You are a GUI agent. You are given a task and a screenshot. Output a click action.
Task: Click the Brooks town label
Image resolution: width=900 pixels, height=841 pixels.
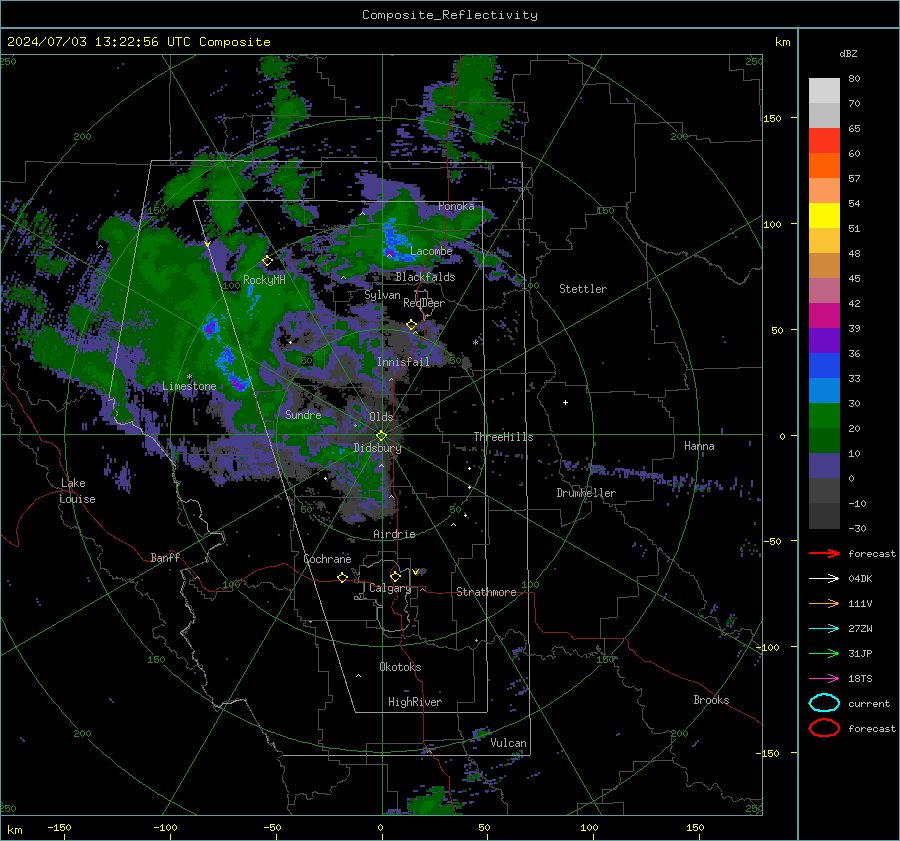(711, 700)
